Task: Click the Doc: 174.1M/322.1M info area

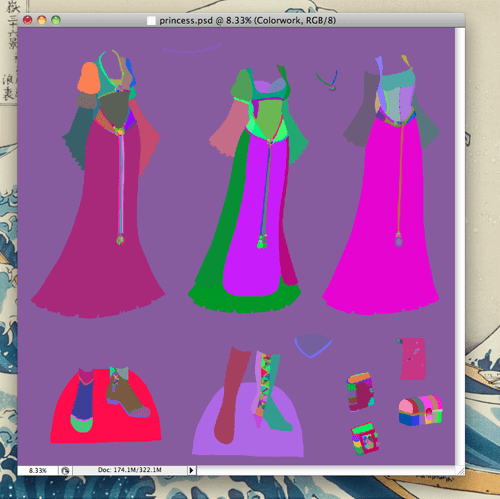Action: pos(130,470)
